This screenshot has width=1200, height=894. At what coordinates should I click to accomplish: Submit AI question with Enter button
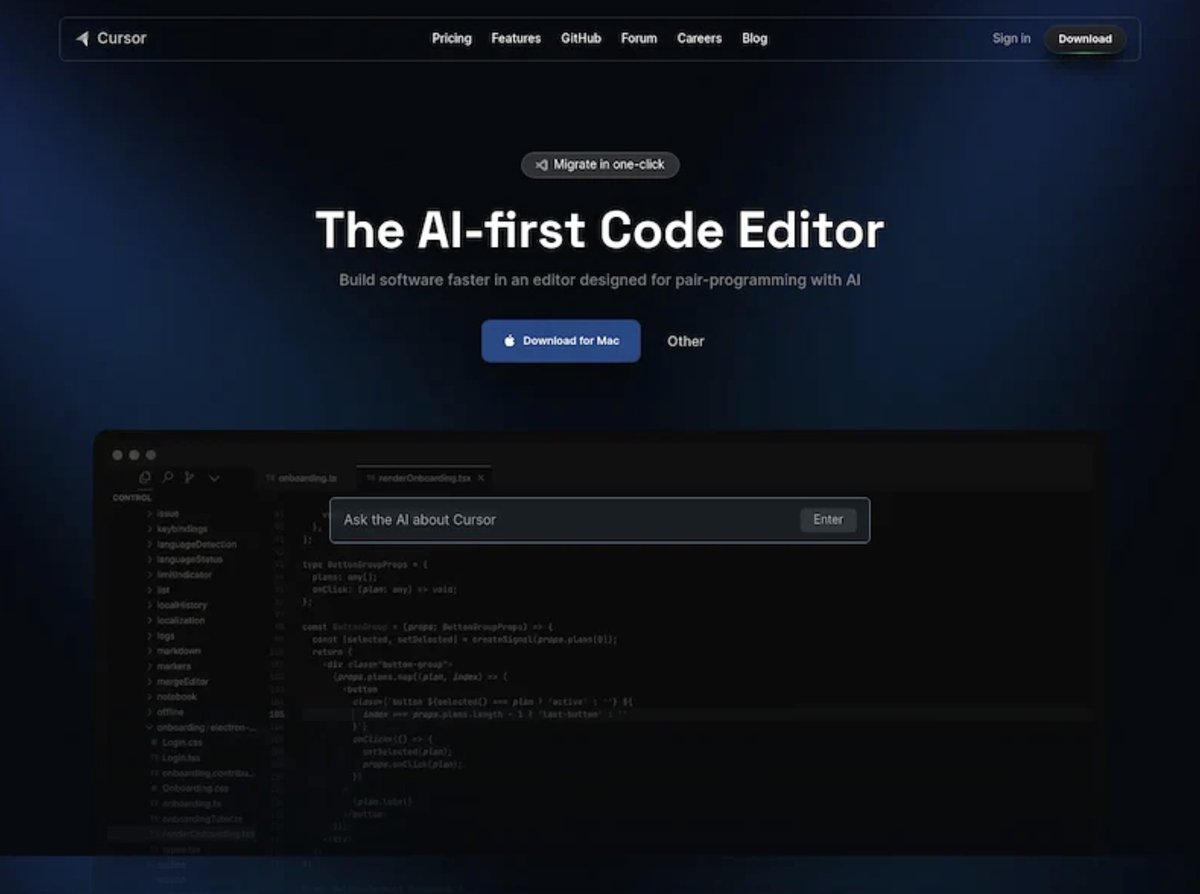pos(828,520)
